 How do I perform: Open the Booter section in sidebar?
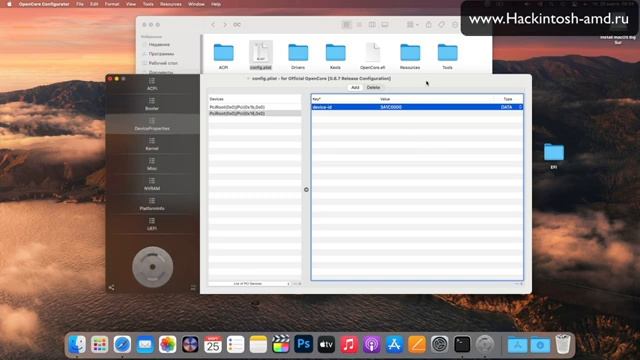pos(152,104)
